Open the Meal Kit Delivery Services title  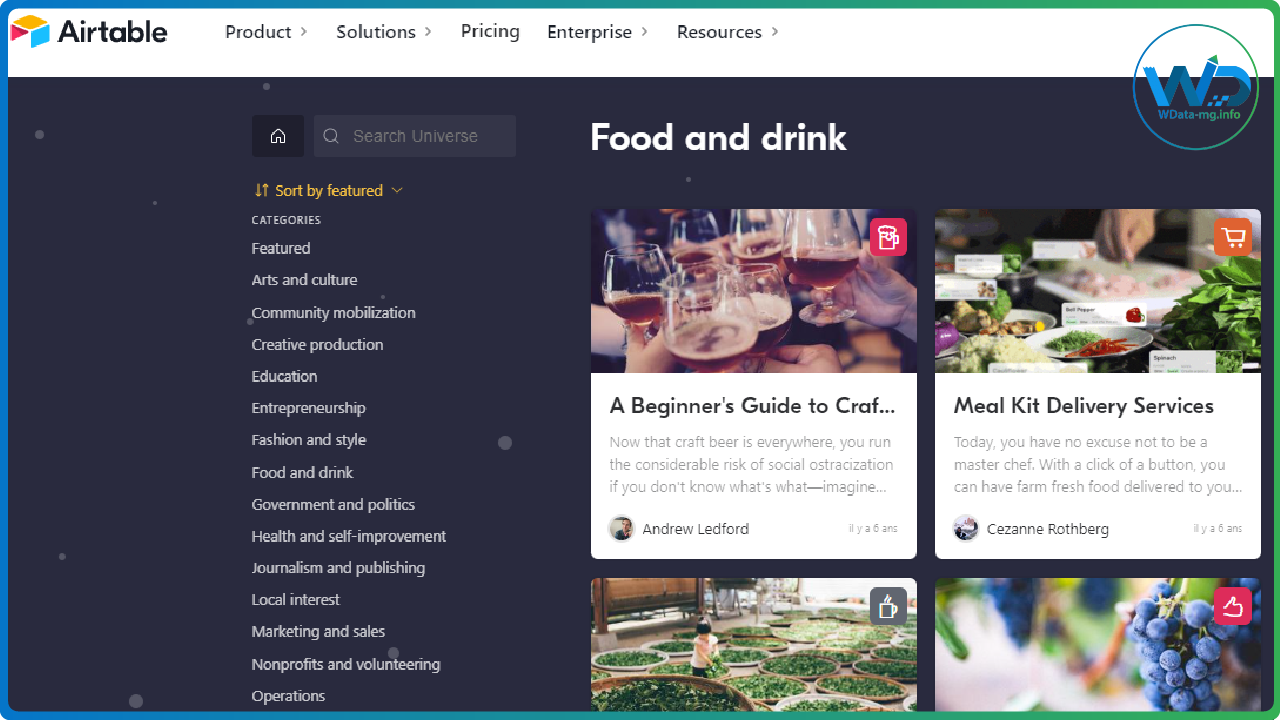1083,405
